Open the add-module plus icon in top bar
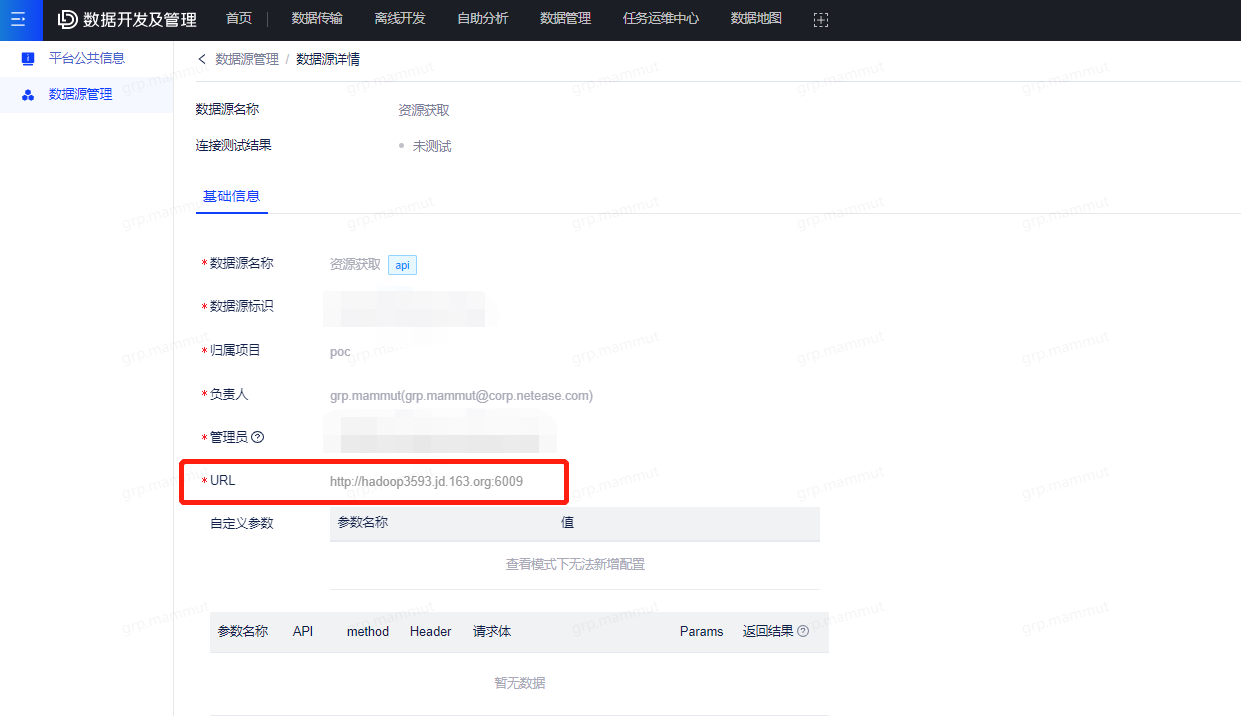The height and width of the screenshot is (716, 1241). tap(821, 19)
